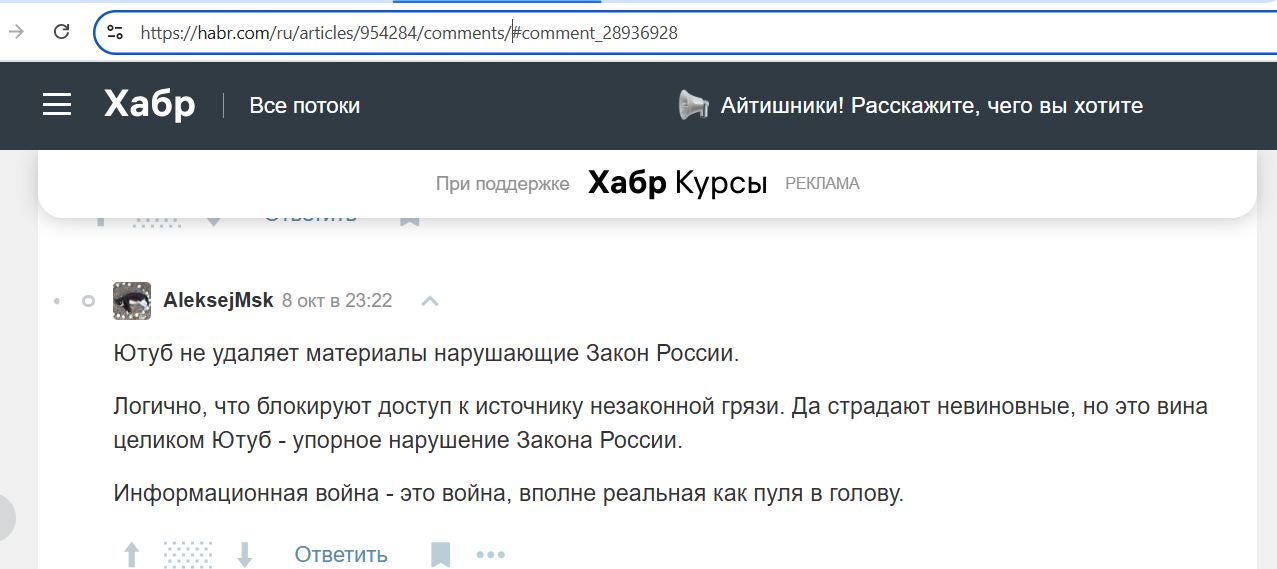Click the circle marker beside AleksejMsk's avatar
Viewport: 1277px width, 569px height.
click(88, 301)
